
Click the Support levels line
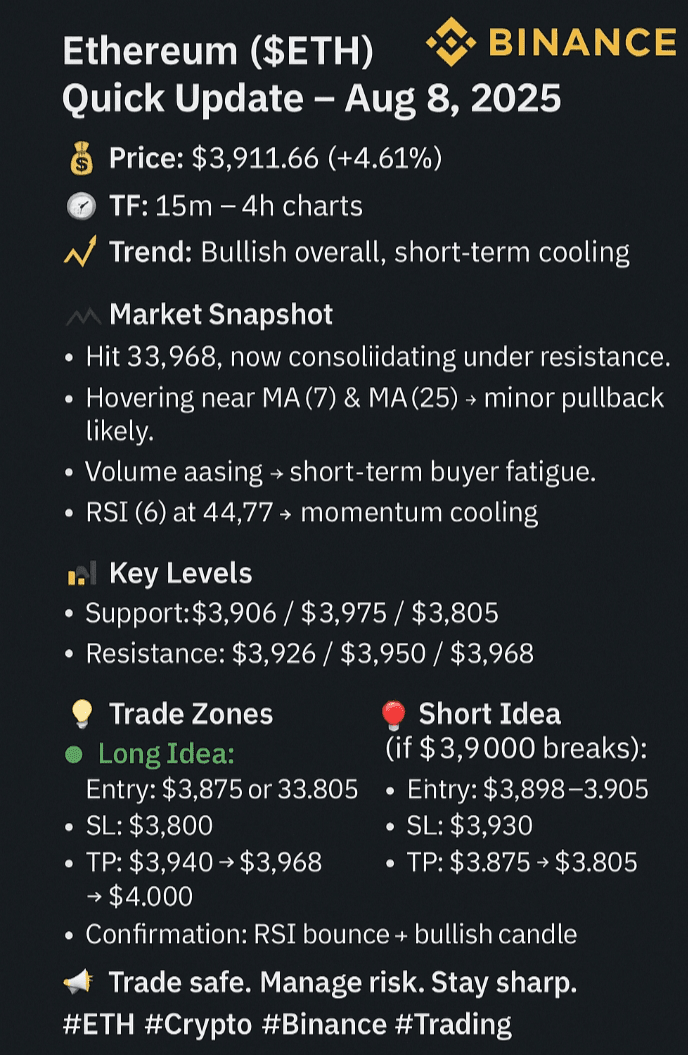coord(292,613)
